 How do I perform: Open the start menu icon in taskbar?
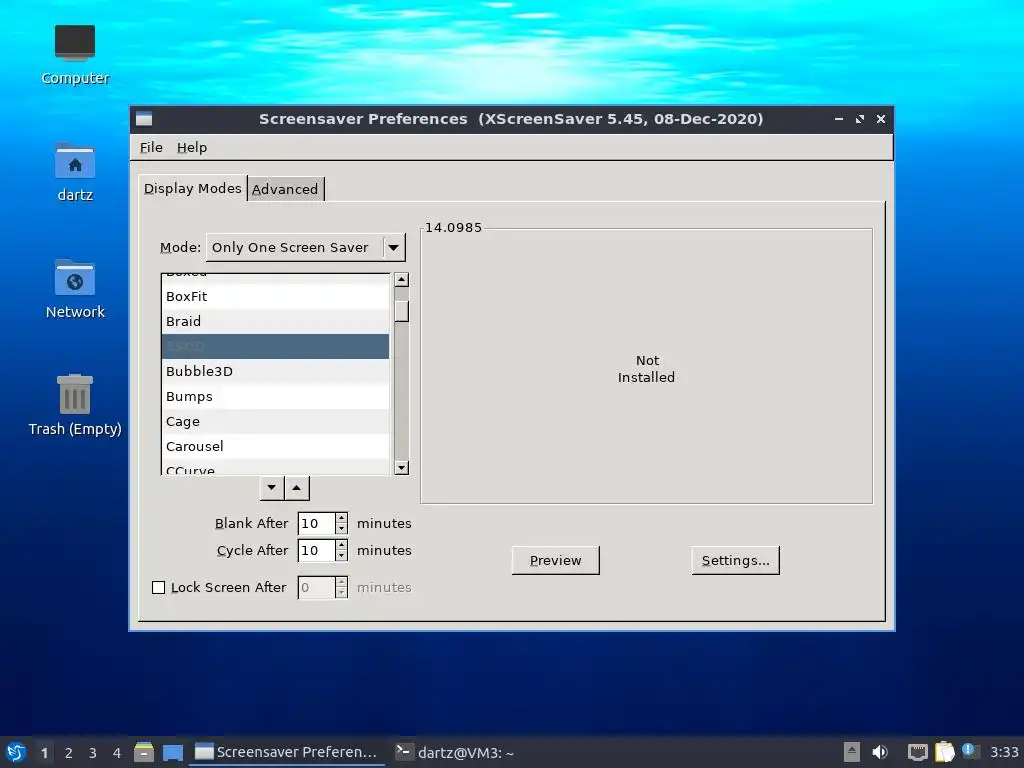(x=16, y=752)
